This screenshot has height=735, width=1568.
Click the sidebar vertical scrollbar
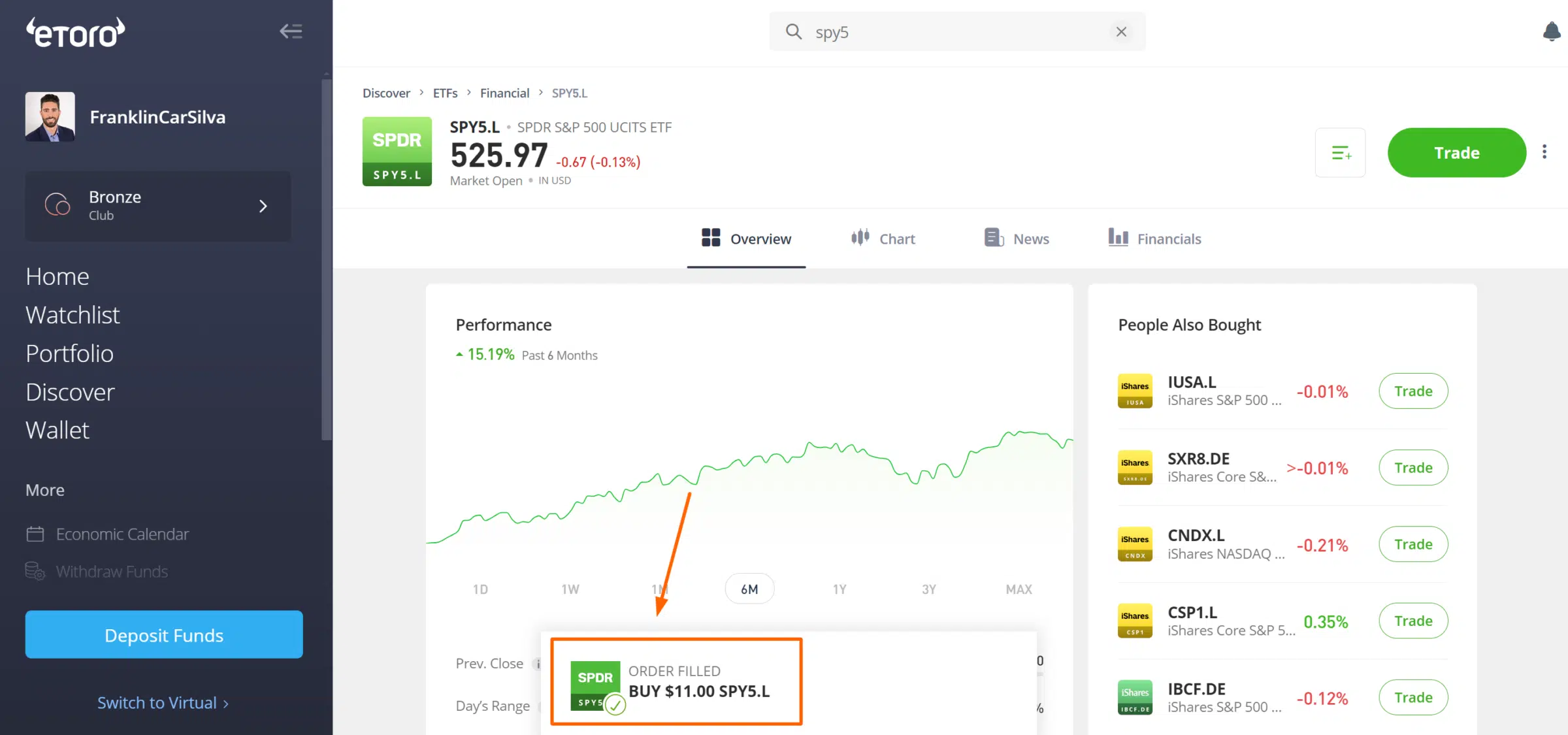point(326,260)
